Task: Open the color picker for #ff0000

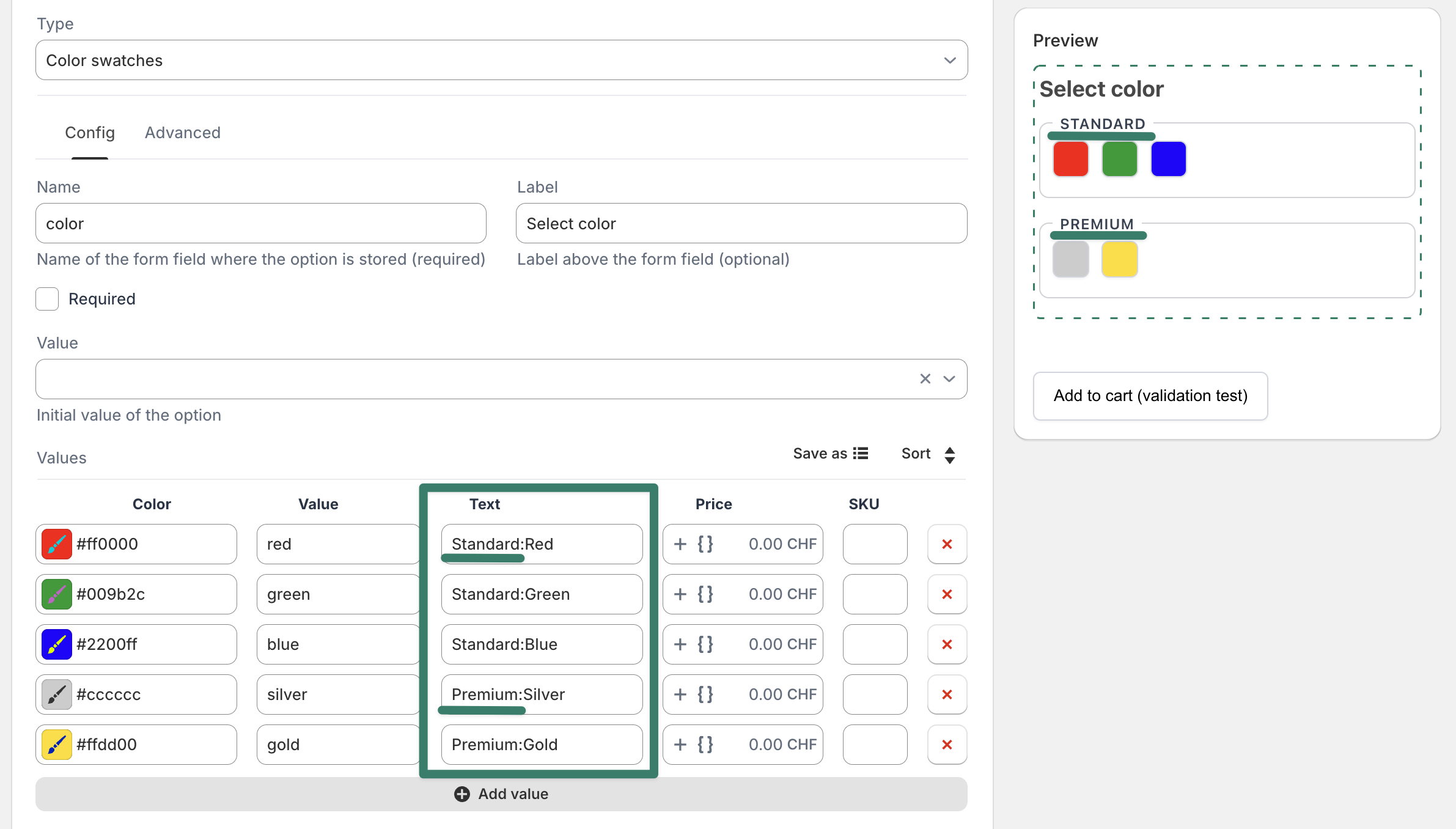Action: [57, 544]
